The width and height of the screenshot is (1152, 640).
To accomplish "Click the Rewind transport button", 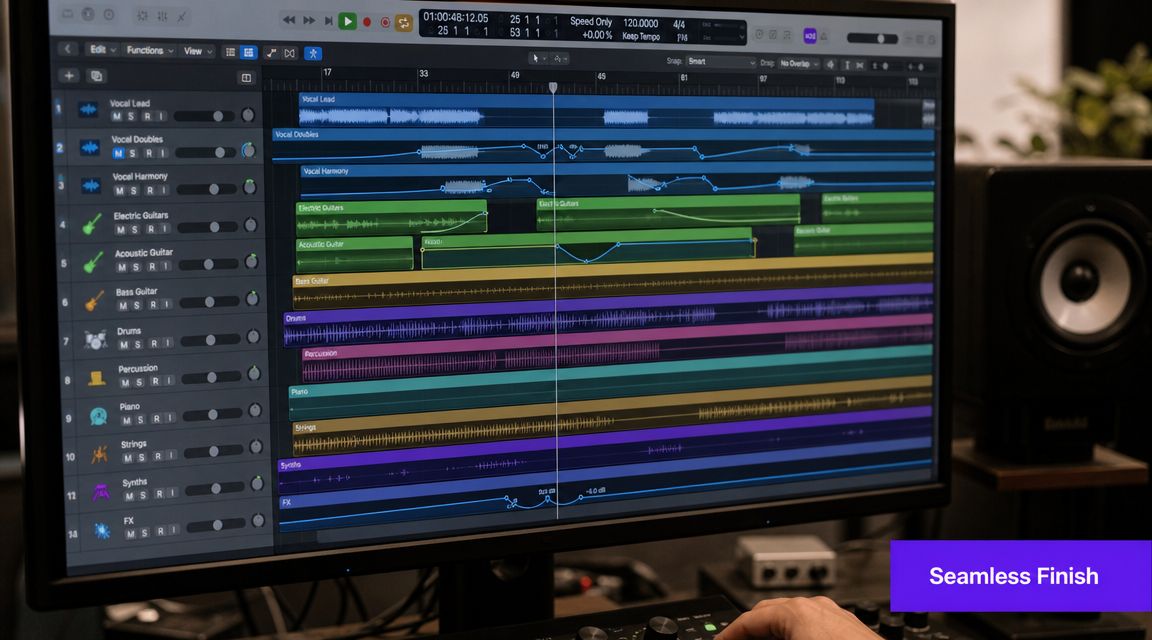I will [x=289, y=20].
